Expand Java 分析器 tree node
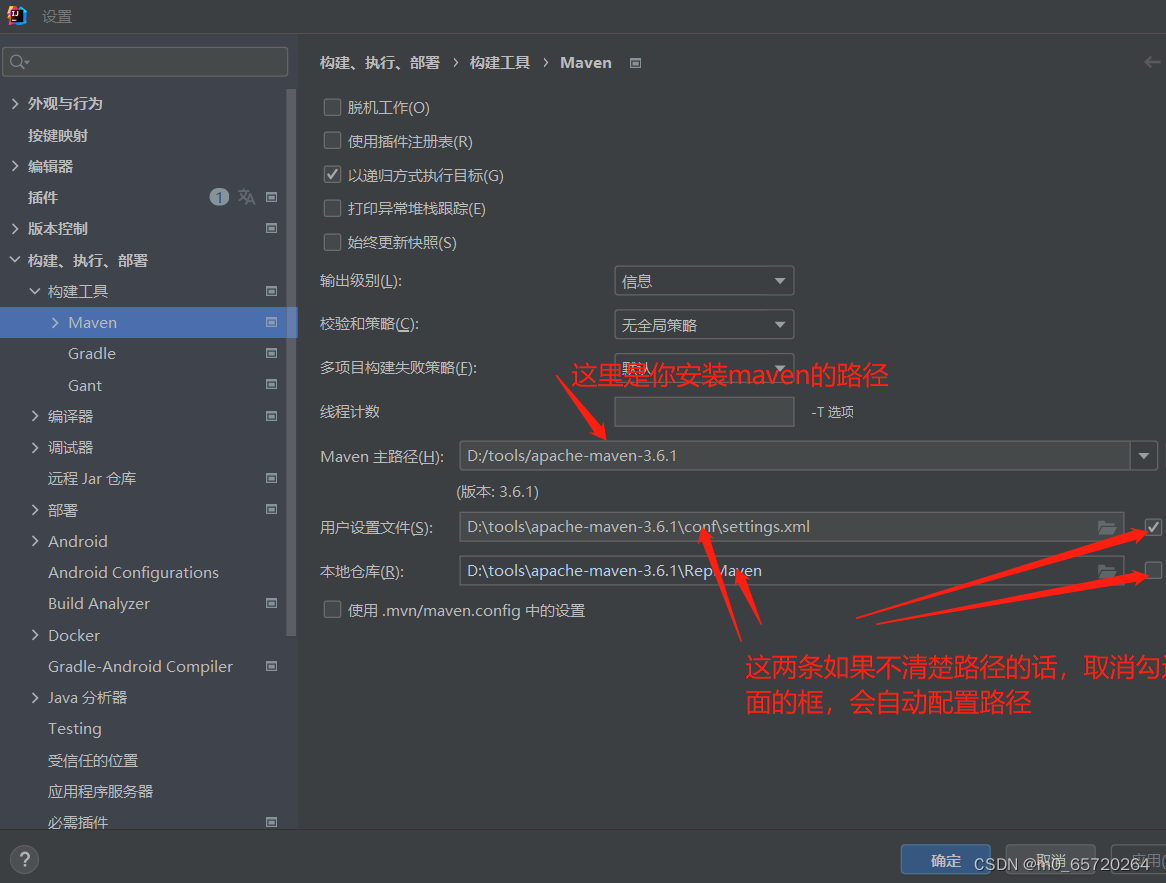Screen dimensions: 1166x883 coord(35,697)
